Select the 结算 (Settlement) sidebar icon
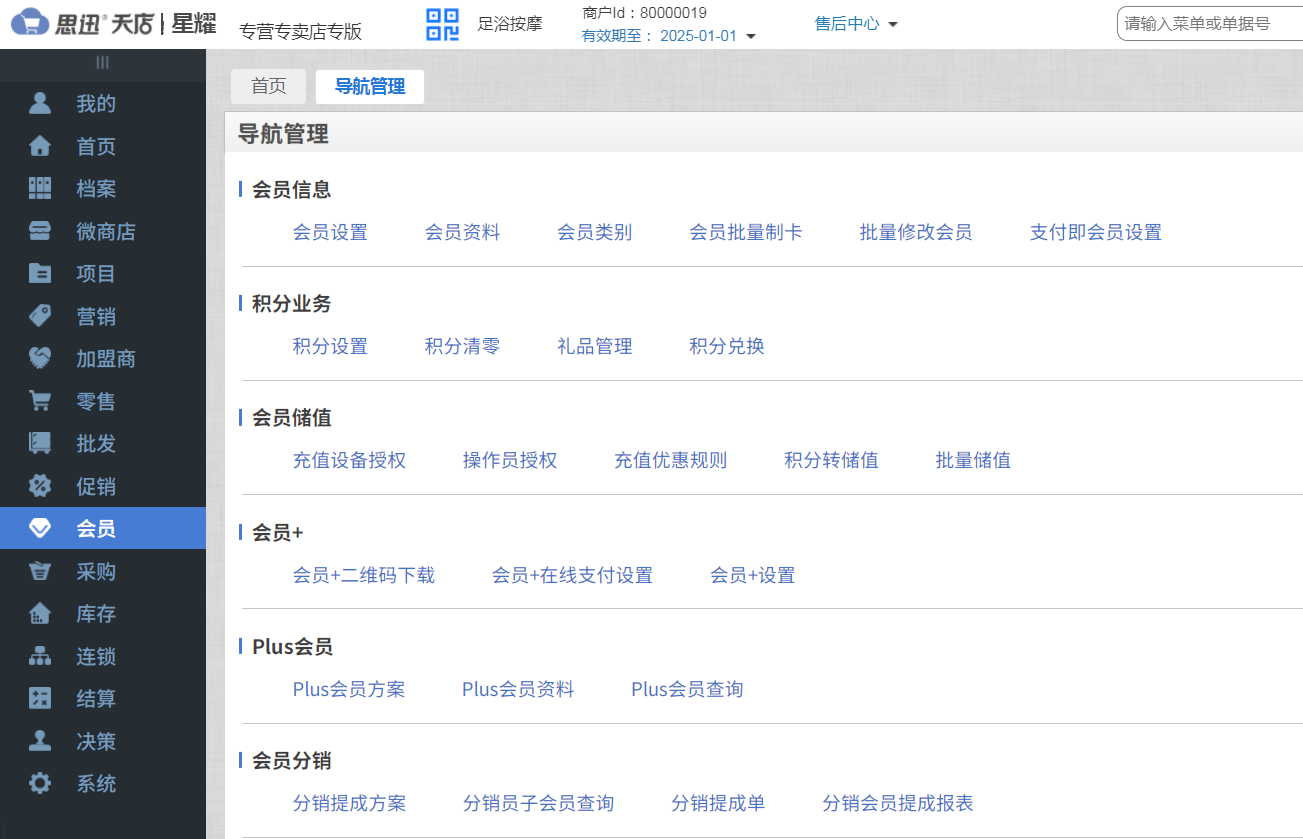 [41, 699]
